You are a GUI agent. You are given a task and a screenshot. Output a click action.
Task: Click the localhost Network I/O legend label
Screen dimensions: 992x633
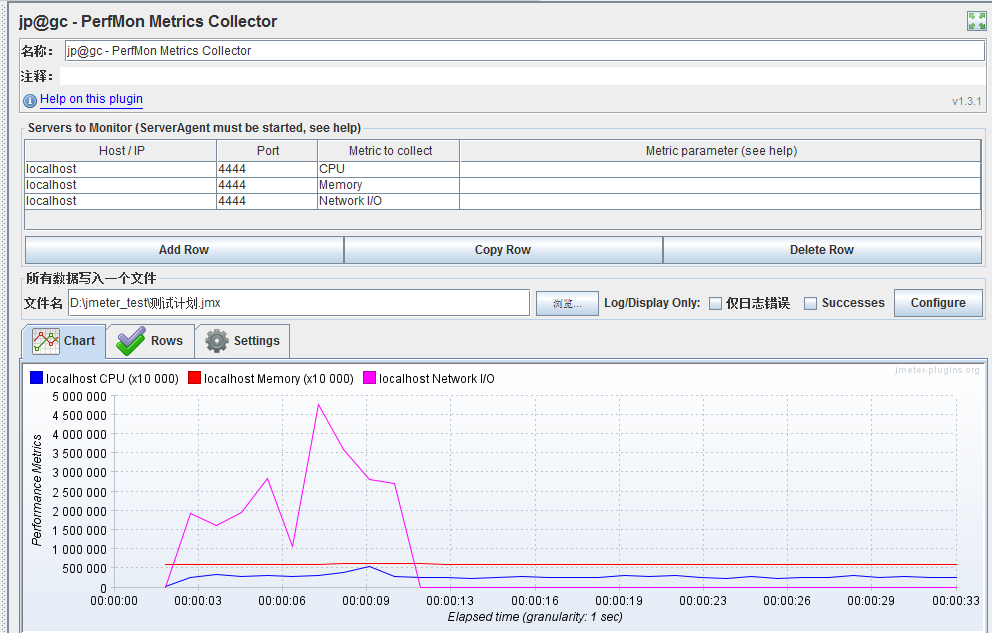pos(437,379)
